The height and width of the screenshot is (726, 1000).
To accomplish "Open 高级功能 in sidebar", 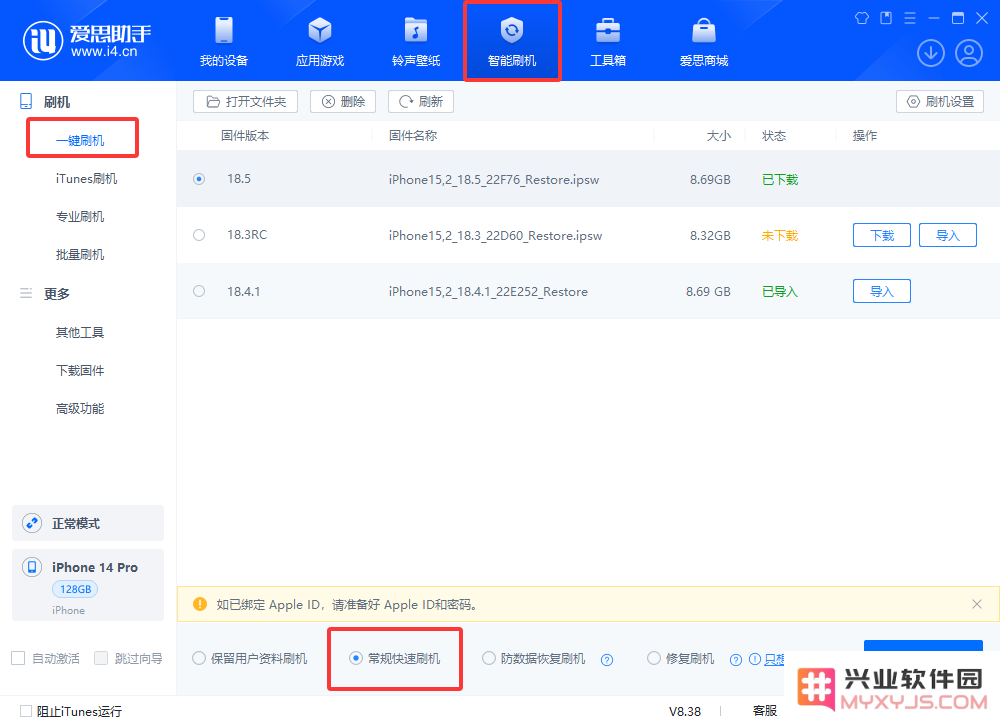I will coord(80,408).
